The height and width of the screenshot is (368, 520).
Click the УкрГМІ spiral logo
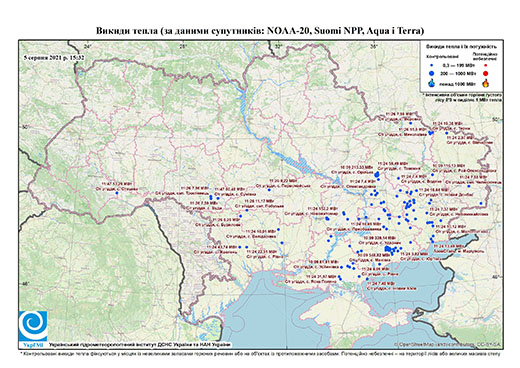33,326
